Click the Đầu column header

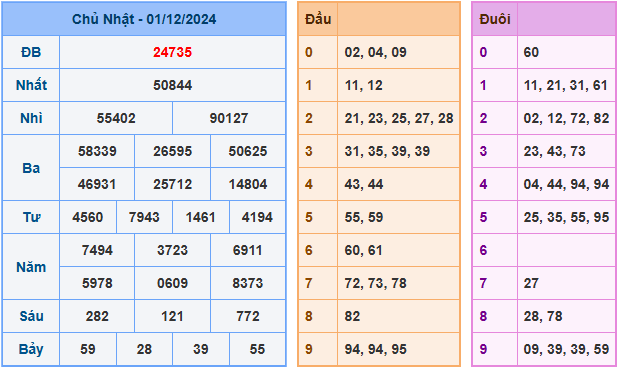(318, 19)
